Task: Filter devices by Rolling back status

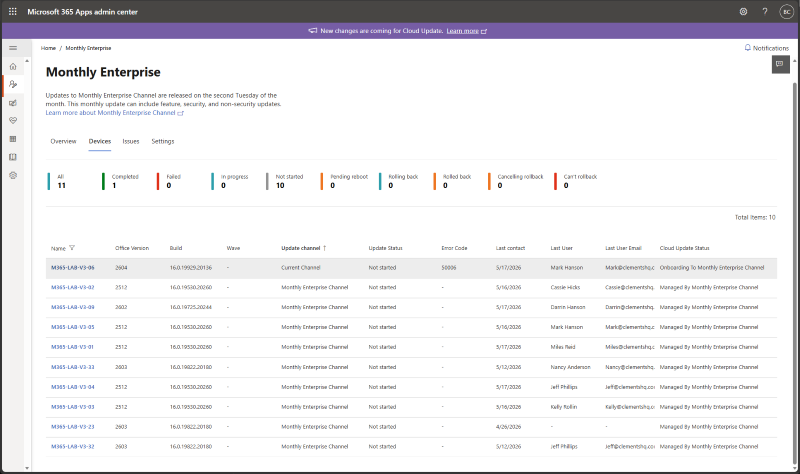Action: 399,181
